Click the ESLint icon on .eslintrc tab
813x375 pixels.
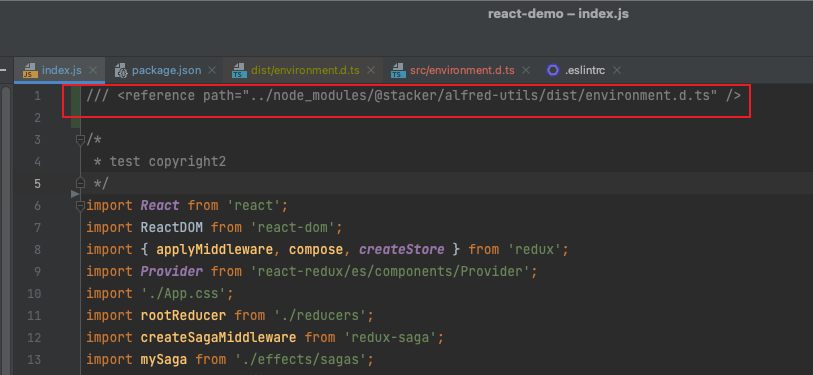(553, 70)
